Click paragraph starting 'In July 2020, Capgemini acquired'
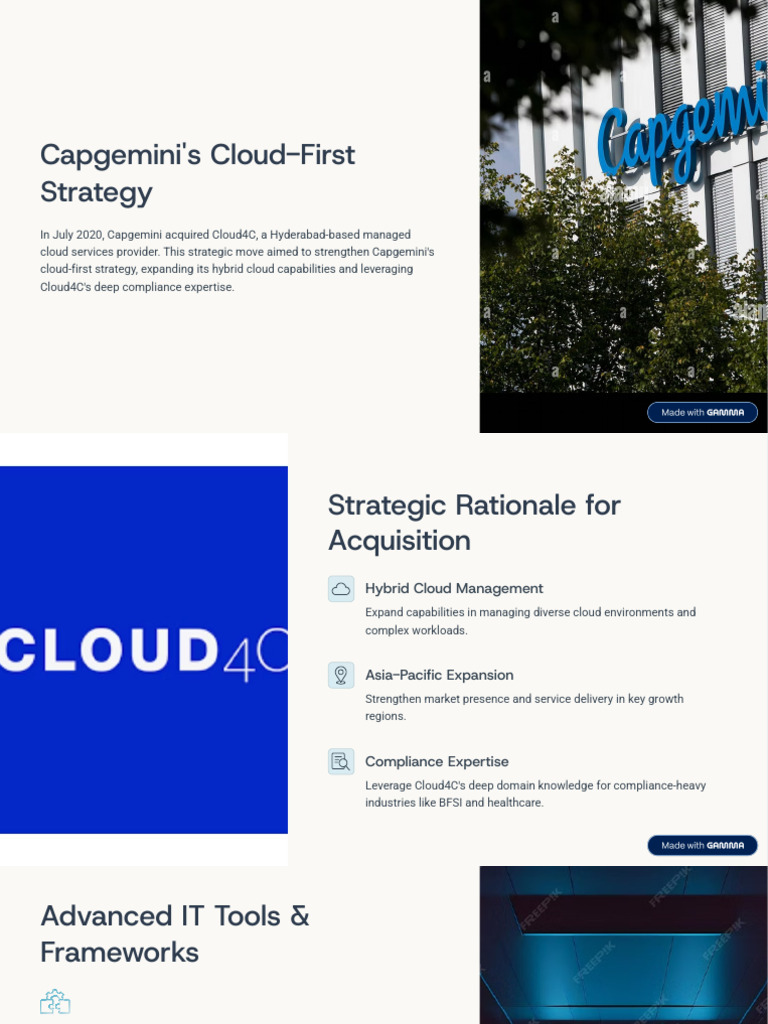Image resolution: width=768 pixels, height=1024 pixels. click(237, 261)
